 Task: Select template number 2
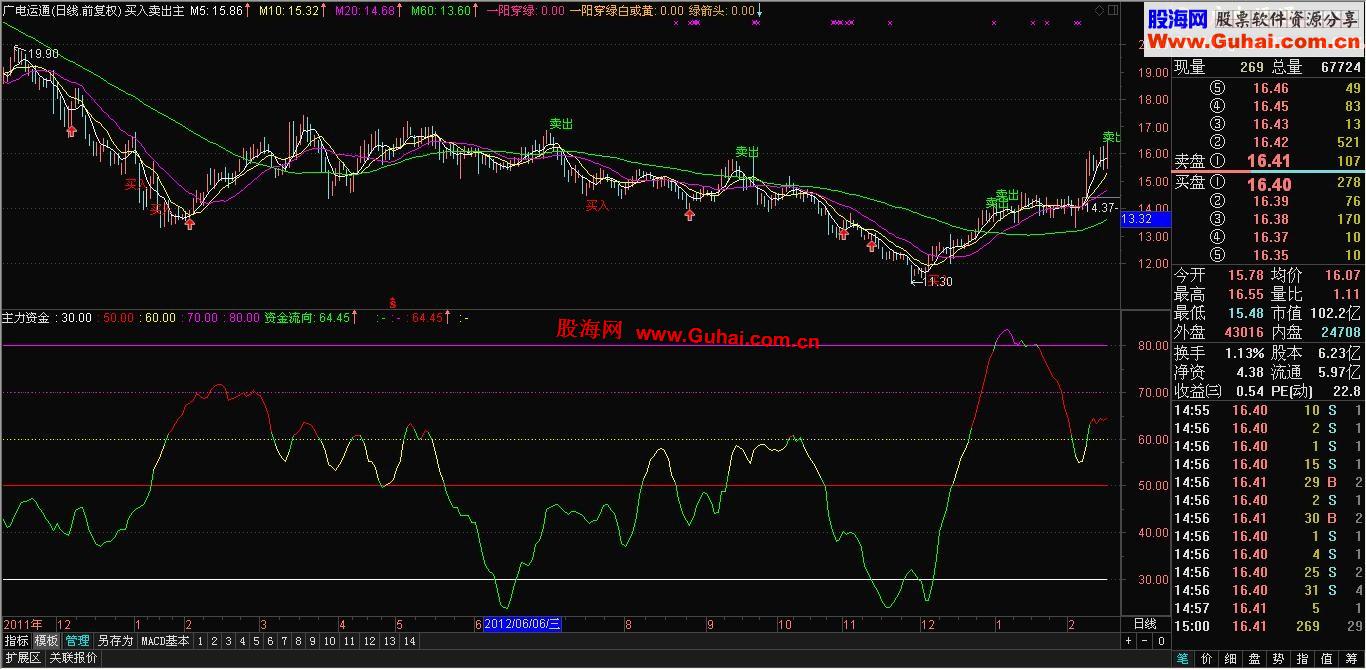[214, 641]
